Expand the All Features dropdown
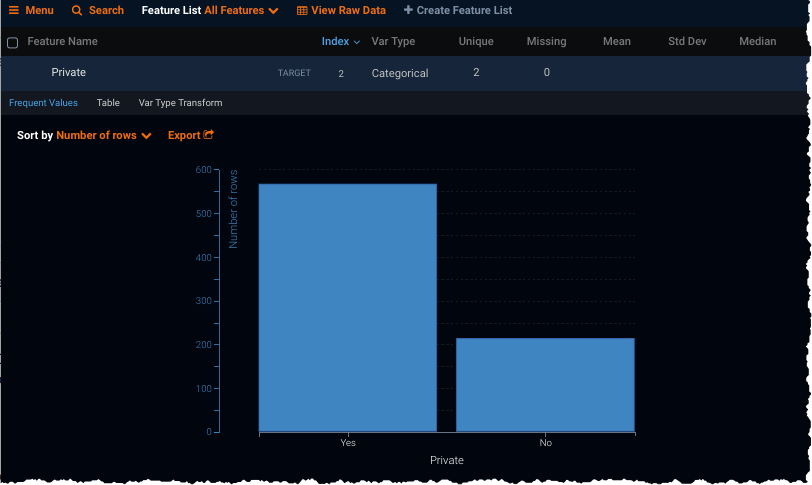812x485 pixels. (242, 10)
